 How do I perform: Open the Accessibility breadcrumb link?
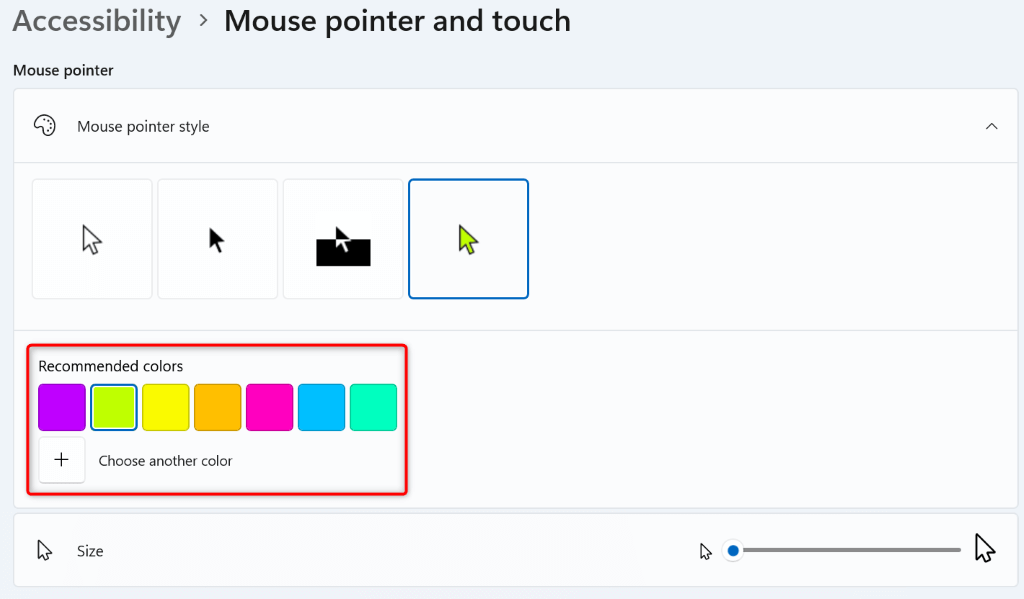(96, 21)
